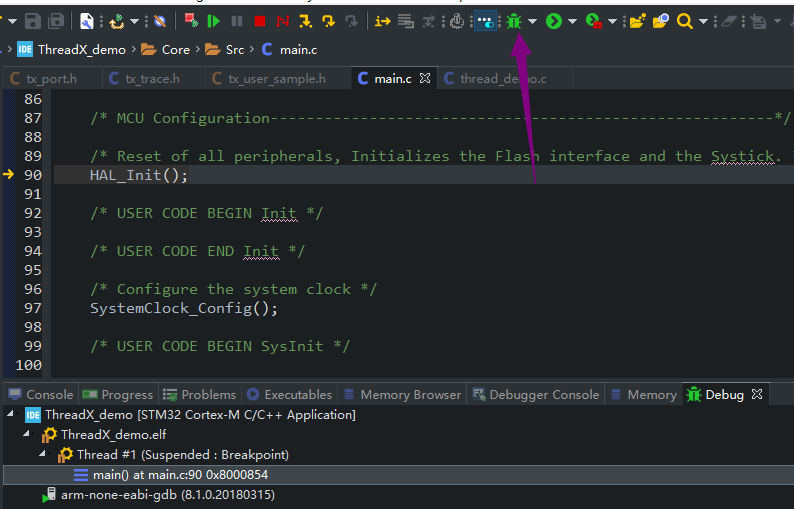
Task: Click the HAL_Init(); code line
Action: tap(139, 175)
